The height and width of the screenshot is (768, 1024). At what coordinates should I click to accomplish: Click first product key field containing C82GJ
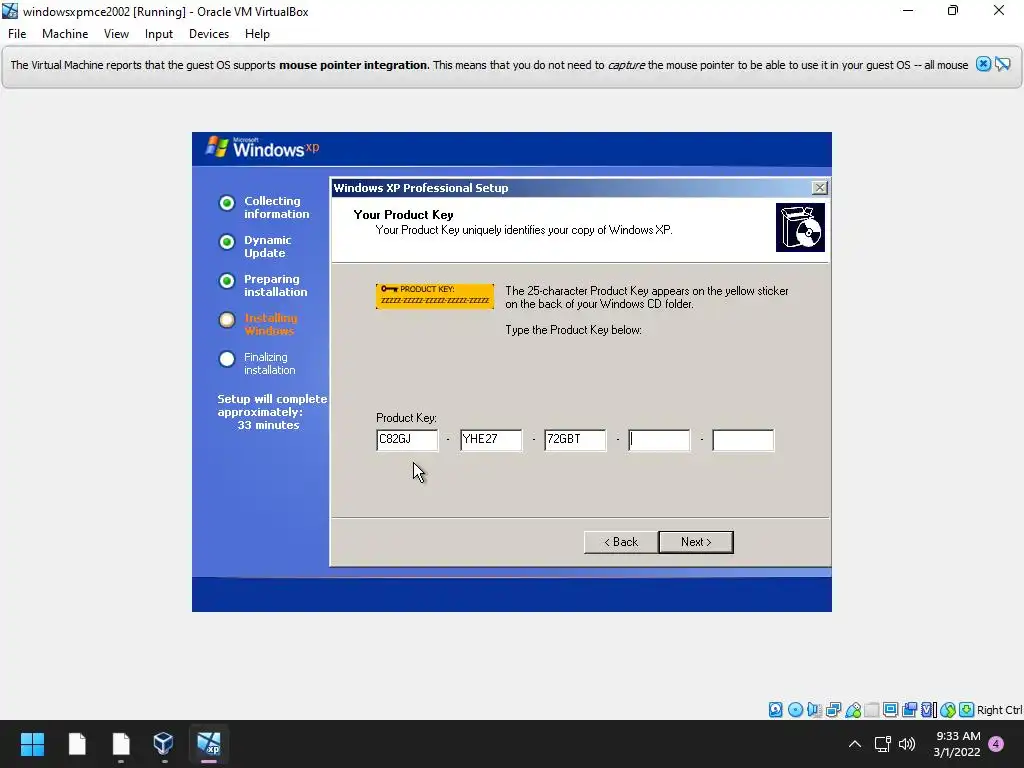[x=407, y=440]
